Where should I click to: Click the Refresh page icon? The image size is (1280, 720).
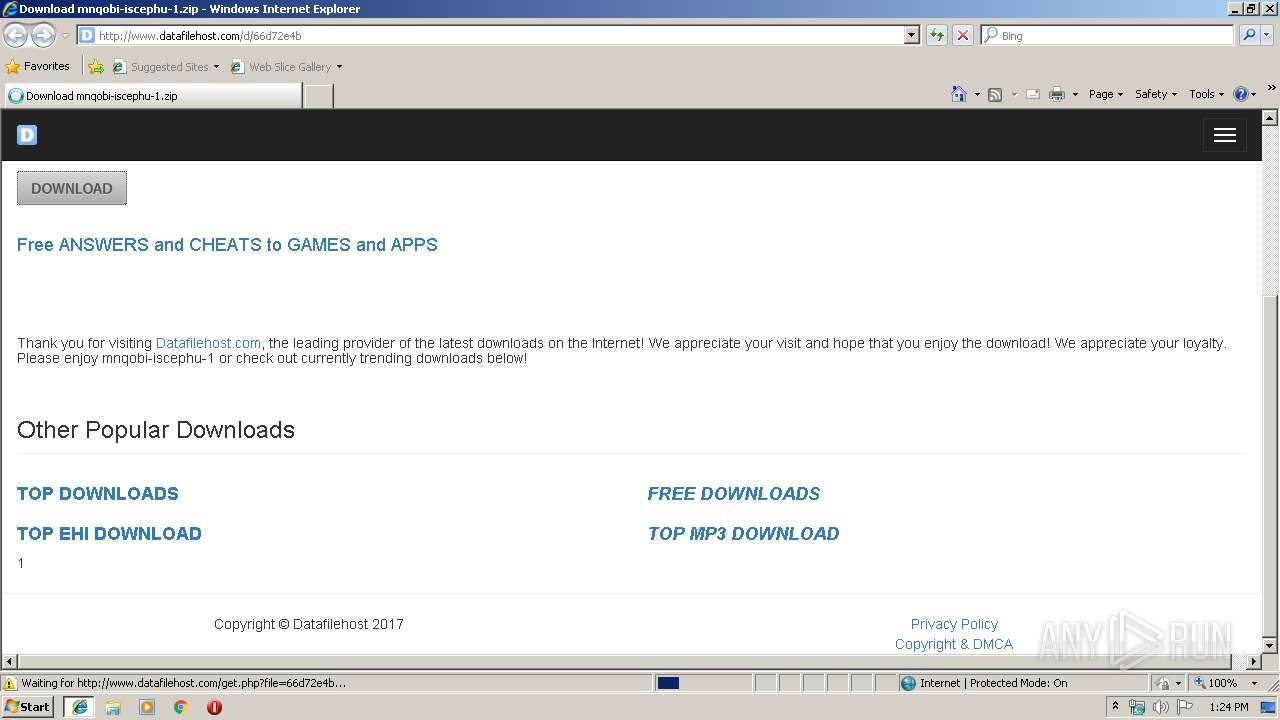[x=937, y=35]
